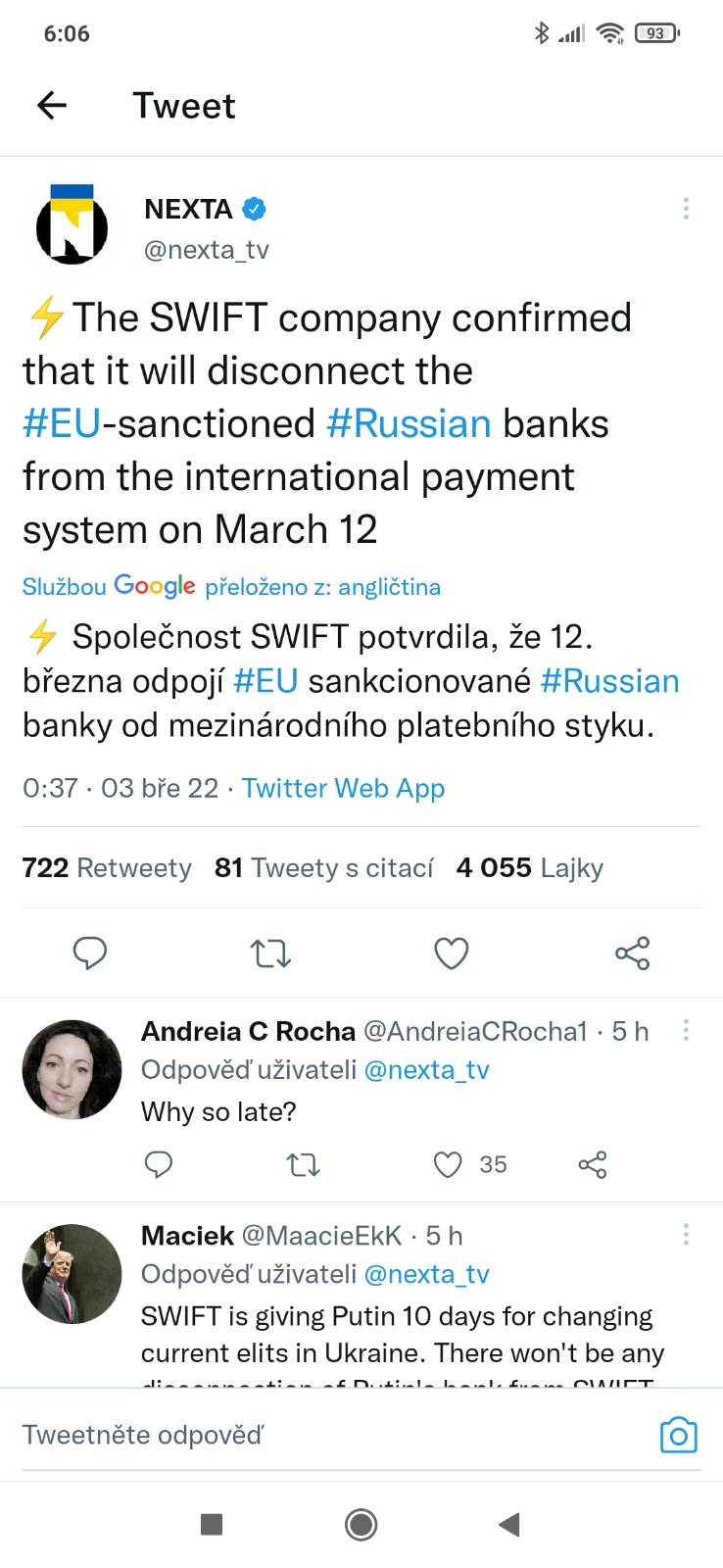
Task: Open the options menu on Maciek's reply
Action: 686,1234
